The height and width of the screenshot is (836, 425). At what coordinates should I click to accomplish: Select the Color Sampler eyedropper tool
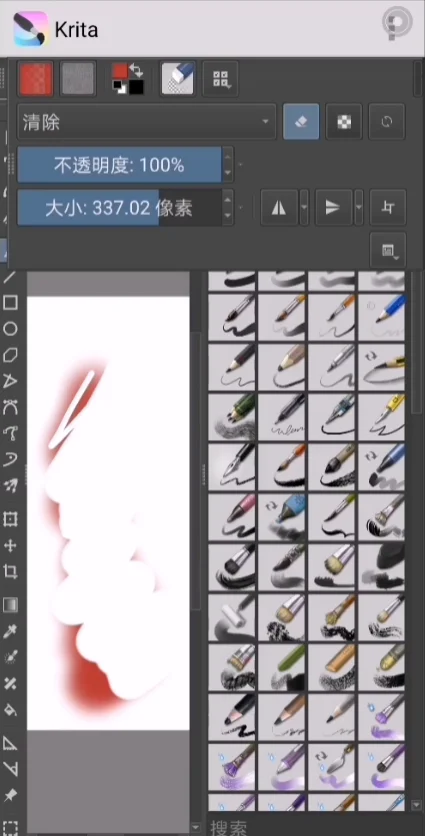10,631
